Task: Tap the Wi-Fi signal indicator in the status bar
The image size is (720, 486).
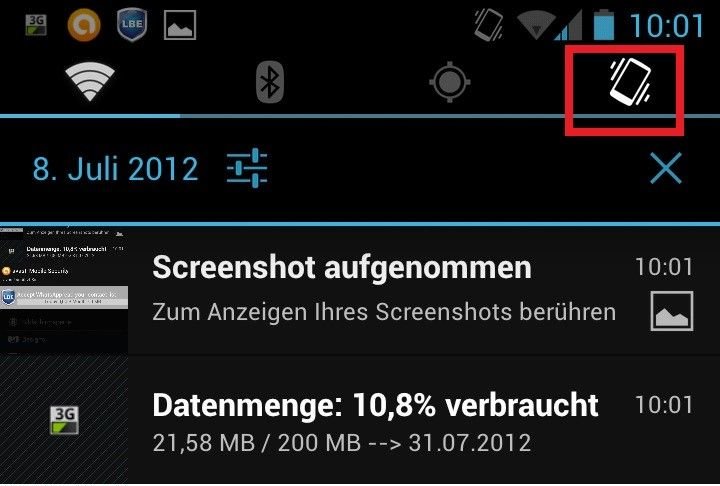Action: click(x=536, y=26)
